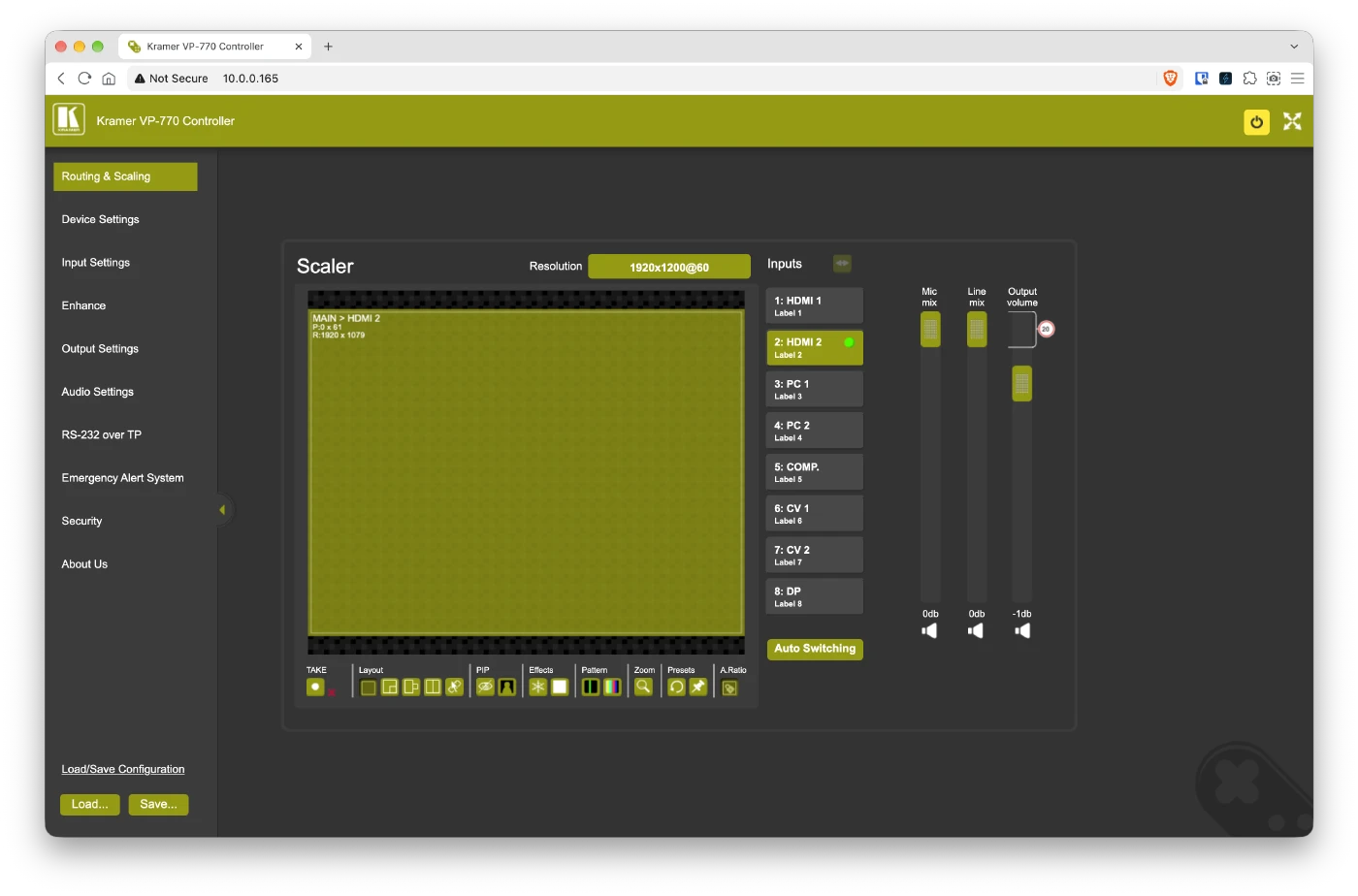Open Audio Settings in the sidebar
The image size is (1358, 896).
pyautogui.click(x=97, y=392)
